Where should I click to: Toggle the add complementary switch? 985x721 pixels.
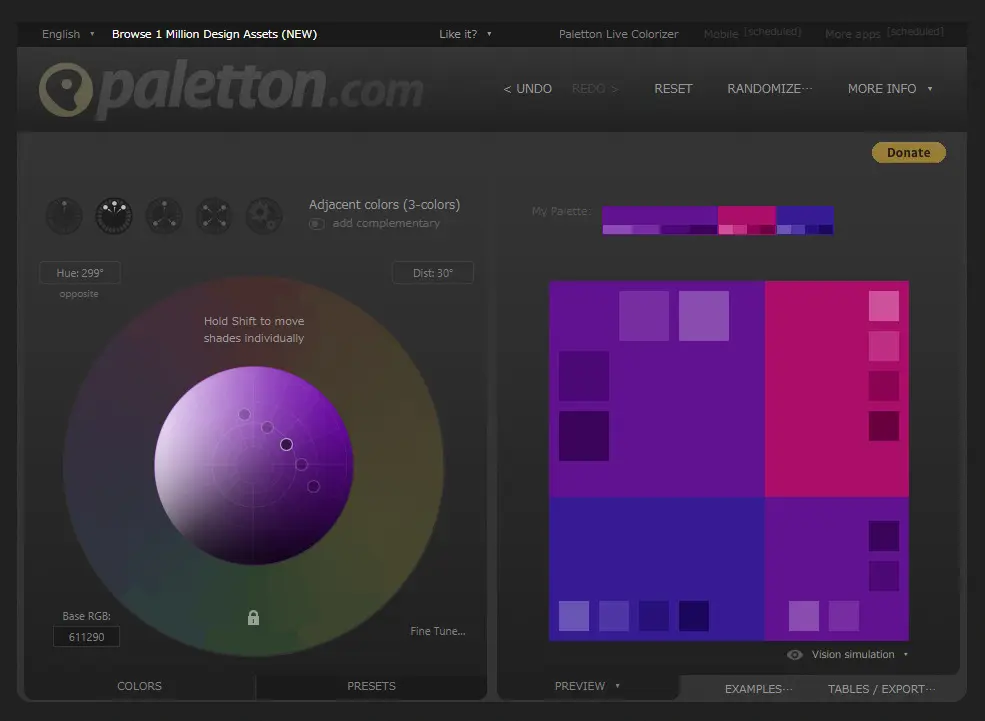[x=316, y=224]
